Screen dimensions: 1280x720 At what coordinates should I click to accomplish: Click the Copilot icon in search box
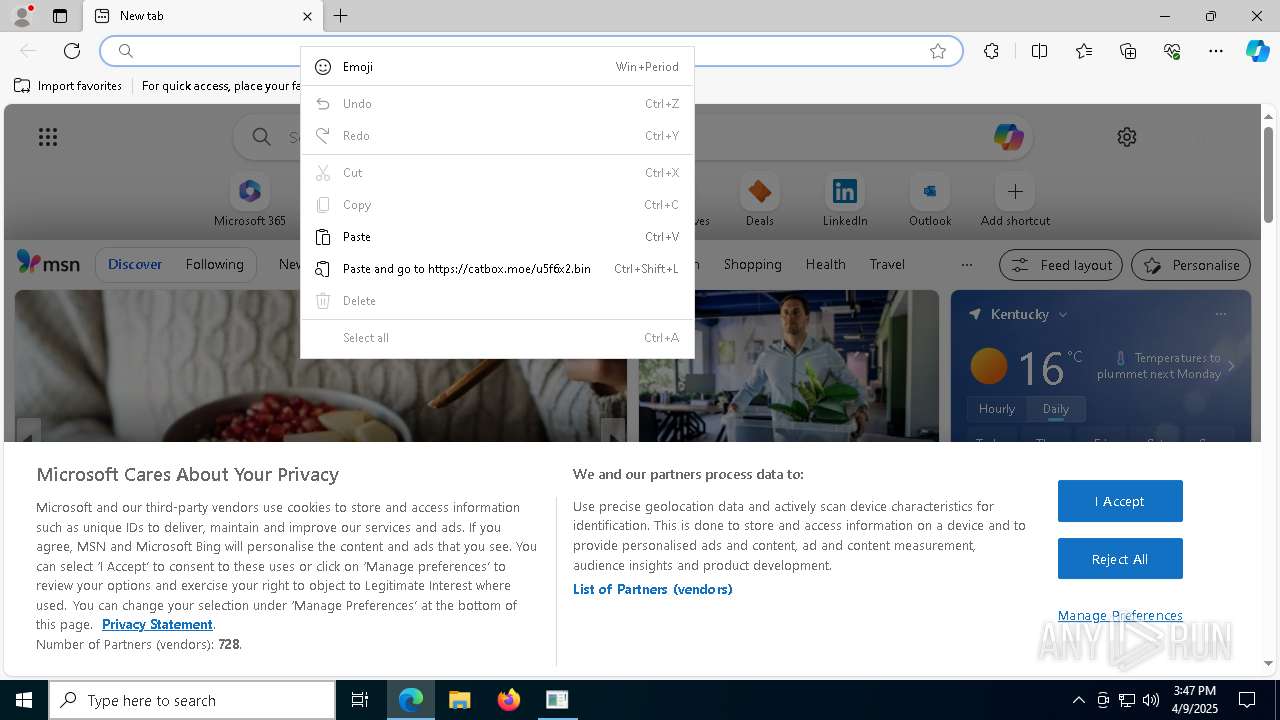[x=1008, y=137]
